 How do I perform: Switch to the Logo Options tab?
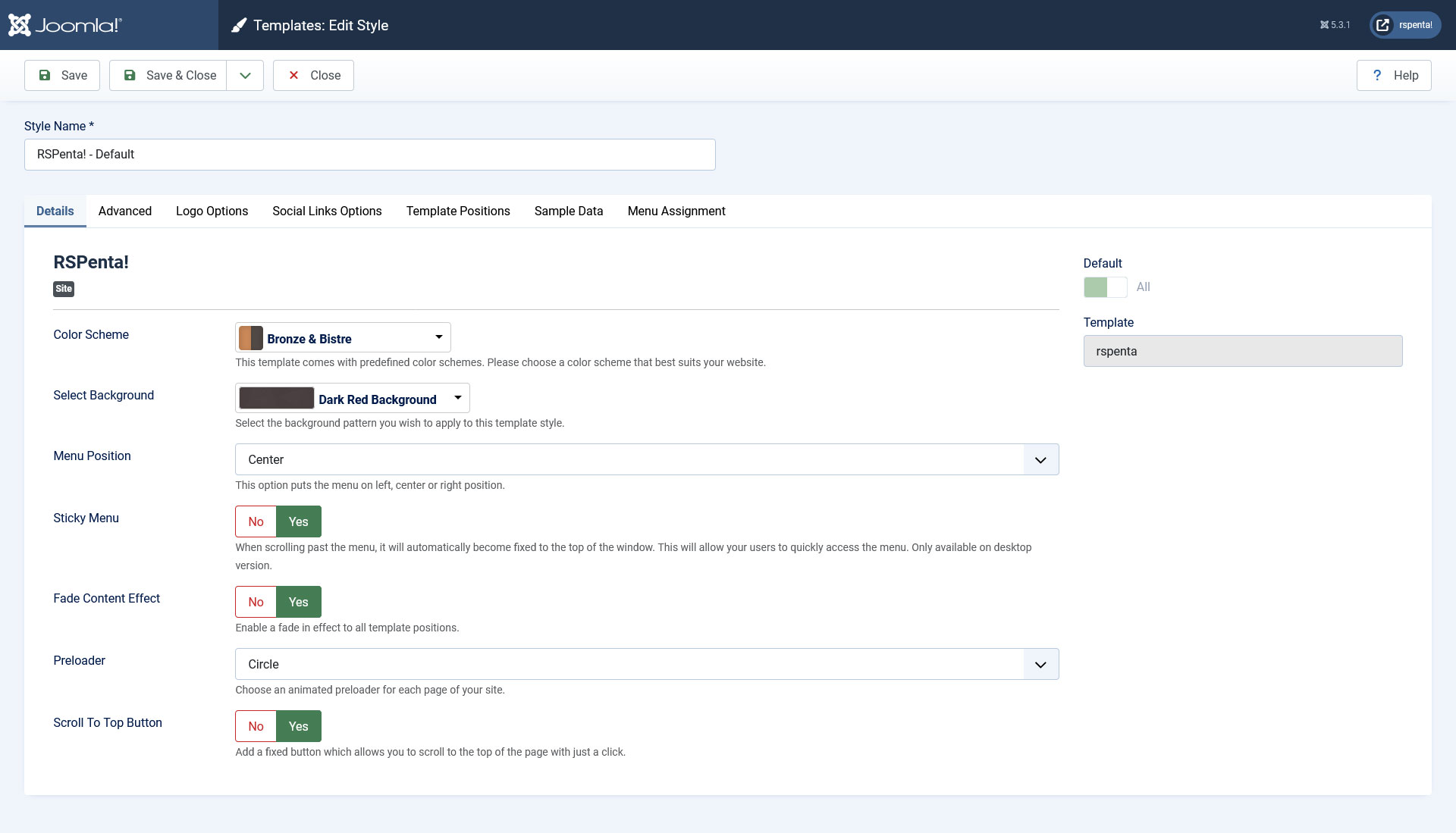212,211
